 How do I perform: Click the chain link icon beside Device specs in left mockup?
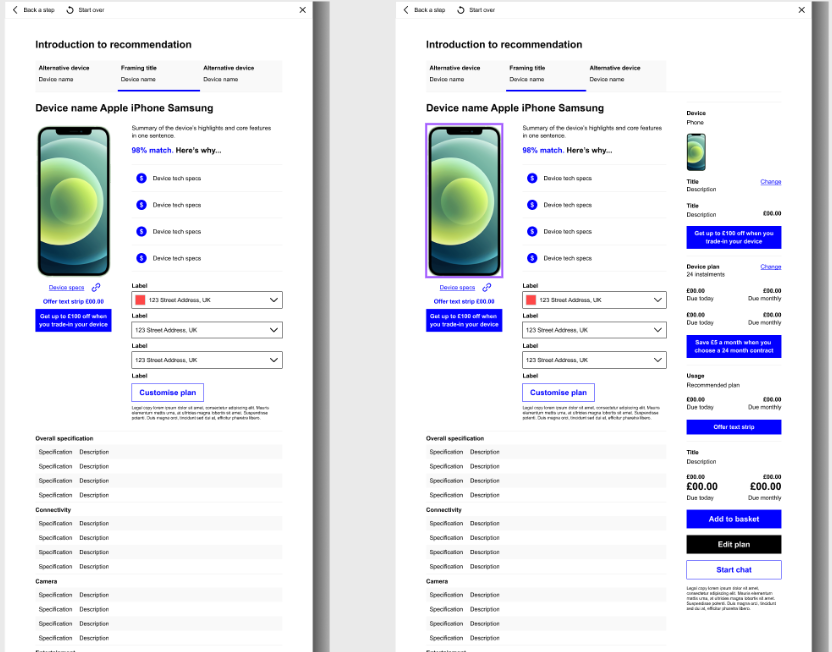tap(96, 288)
